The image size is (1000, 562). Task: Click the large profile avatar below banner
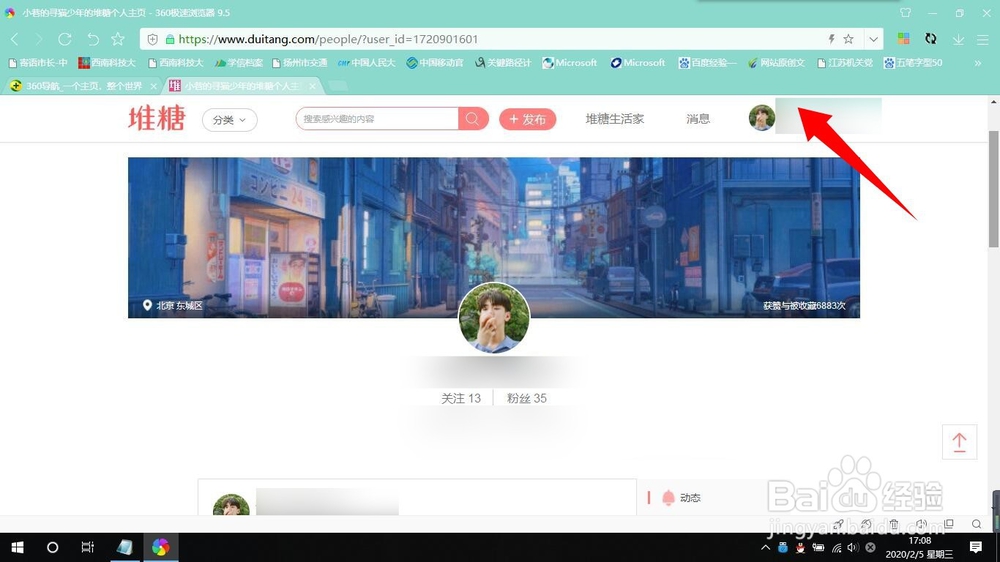[494, 318]
